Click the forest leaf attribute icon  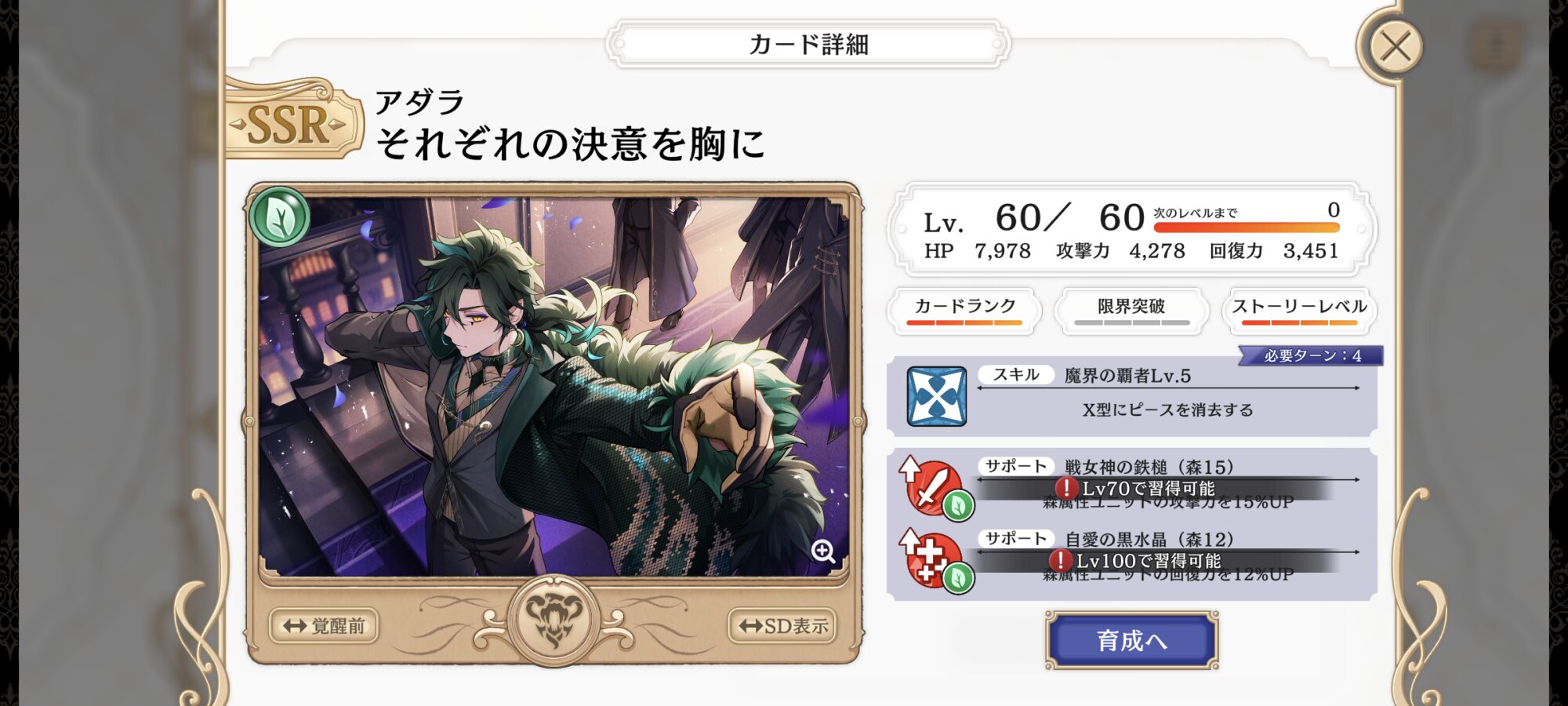(279, 217)
